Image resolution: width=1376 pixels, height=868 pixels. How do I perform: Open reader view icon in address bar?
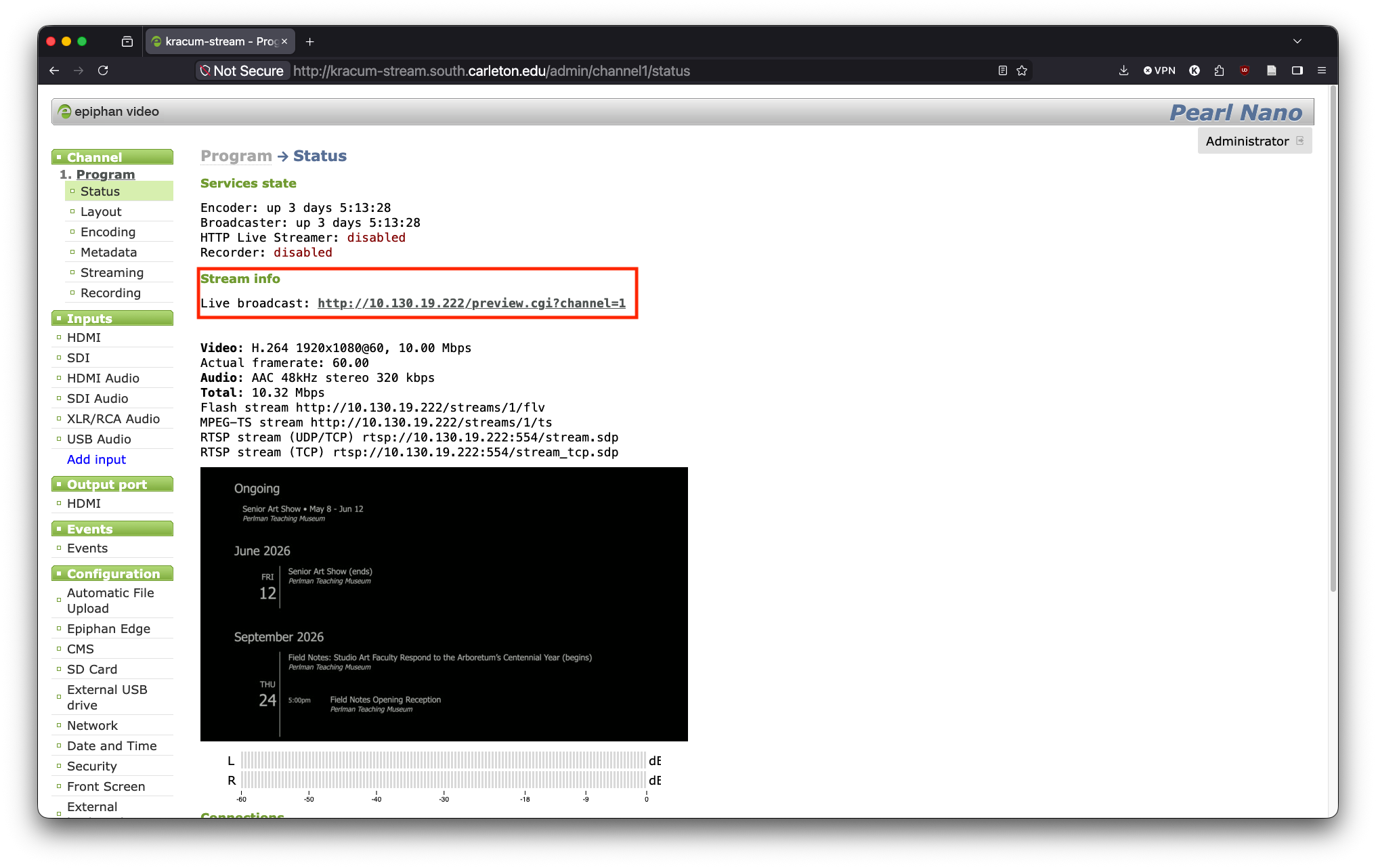1003,70
